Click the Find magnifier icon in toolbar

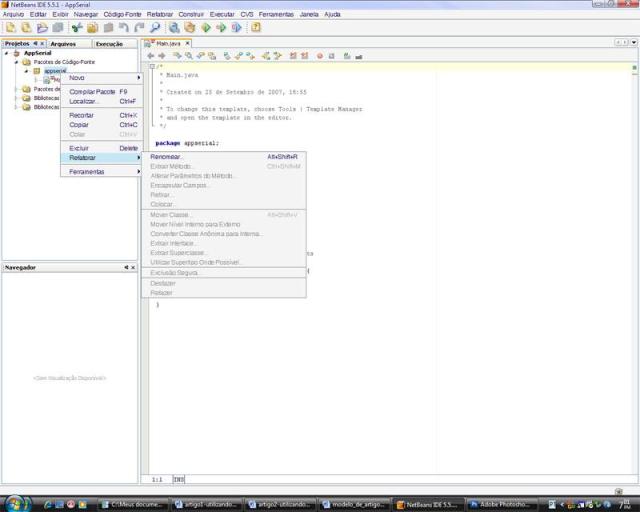[156, 28]
